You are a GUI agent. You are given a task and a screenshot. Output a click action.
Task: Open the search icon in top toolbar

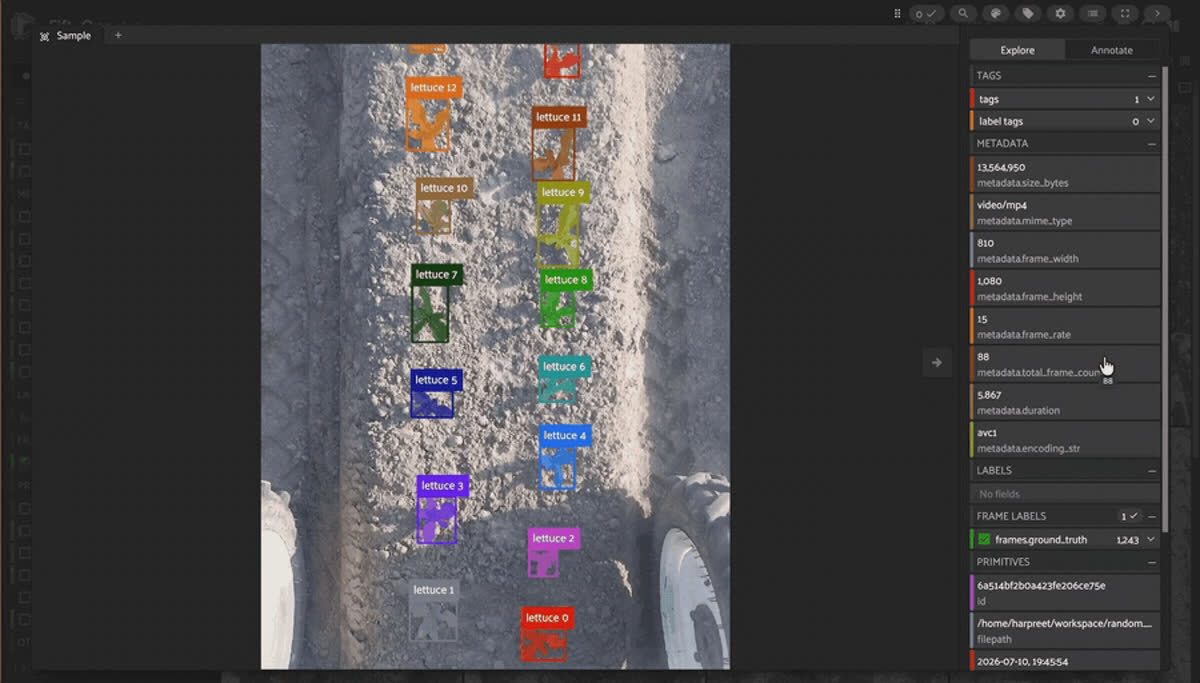click(x=963, y=14)
